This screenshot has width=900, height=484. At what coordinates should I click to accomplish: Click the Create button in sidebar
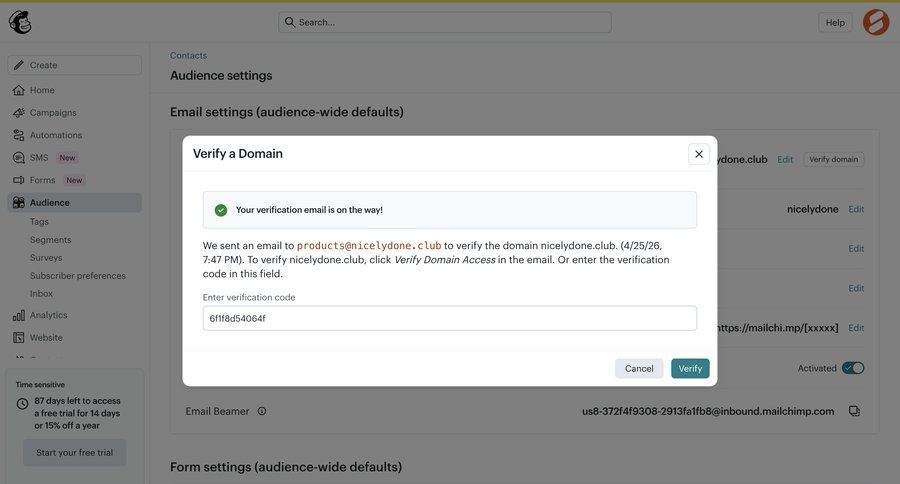click(75, 65)
